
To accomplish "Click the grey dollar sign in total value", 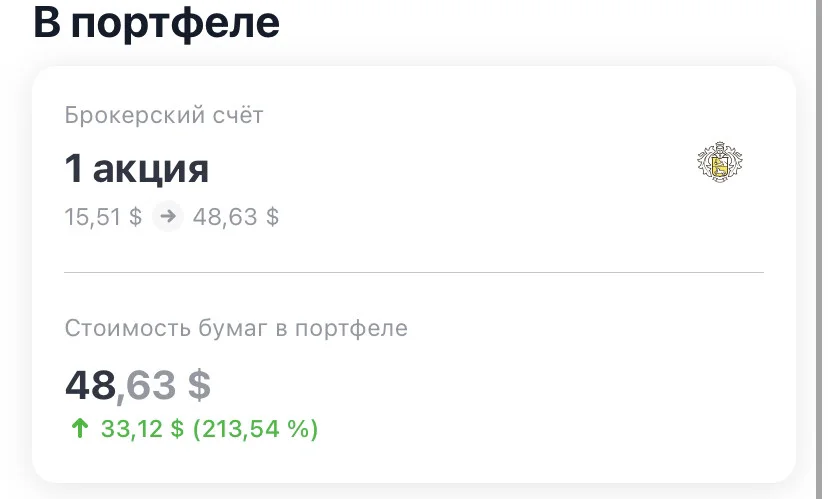I will [200, 385].
